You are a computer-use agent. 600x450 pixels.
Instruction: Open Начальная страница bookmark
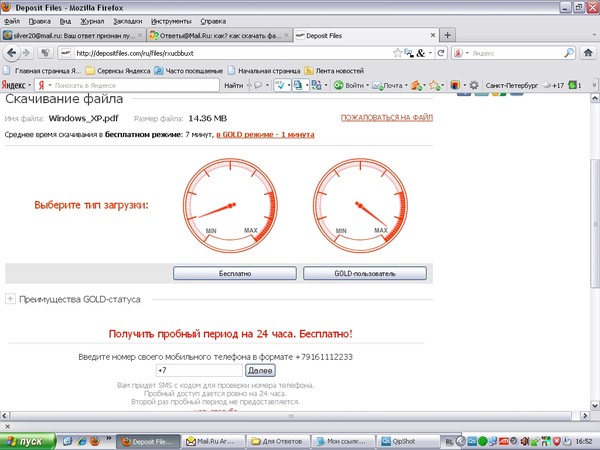264,71
